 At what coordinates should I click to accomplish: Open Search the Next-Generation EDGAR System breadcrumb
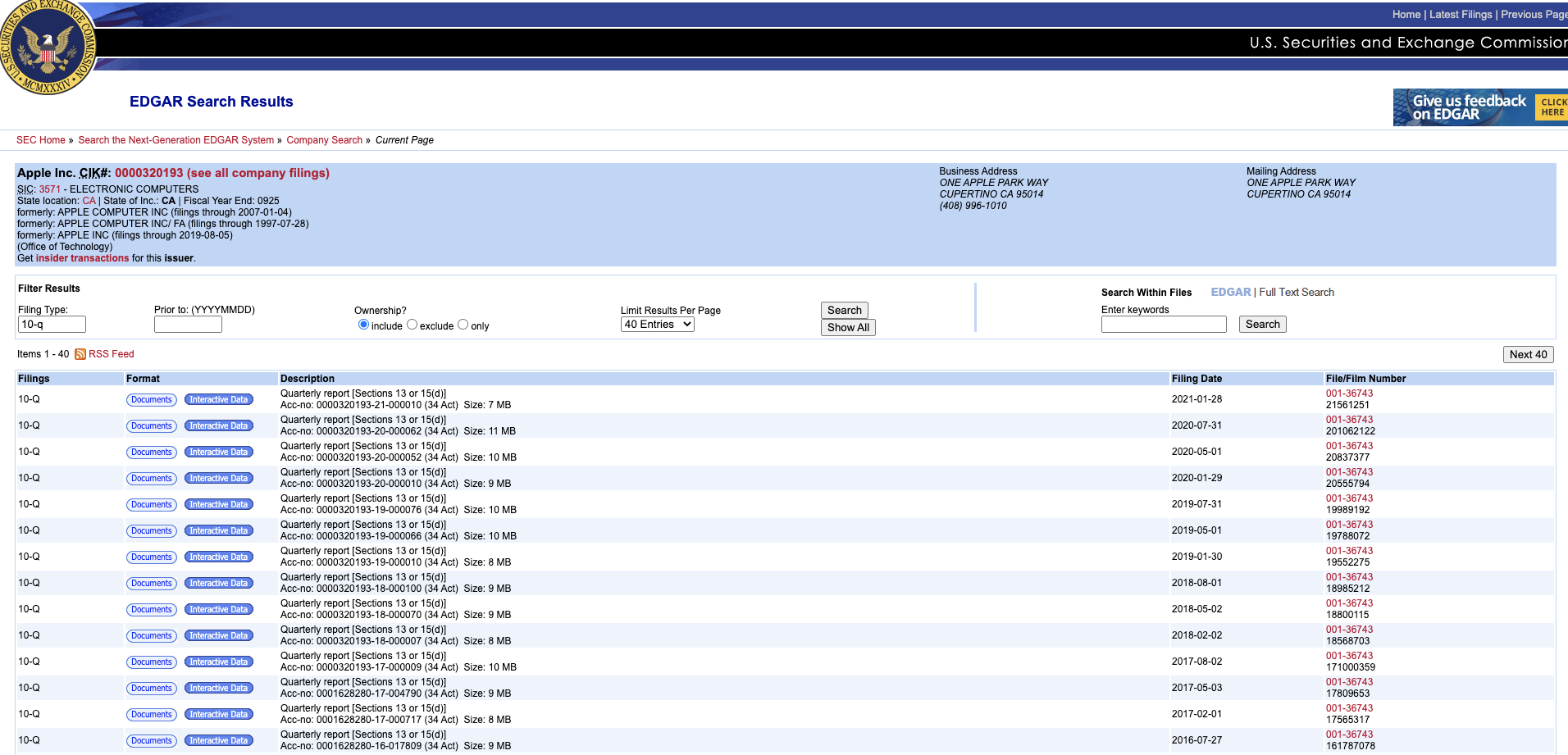click(x=176, y=140)
